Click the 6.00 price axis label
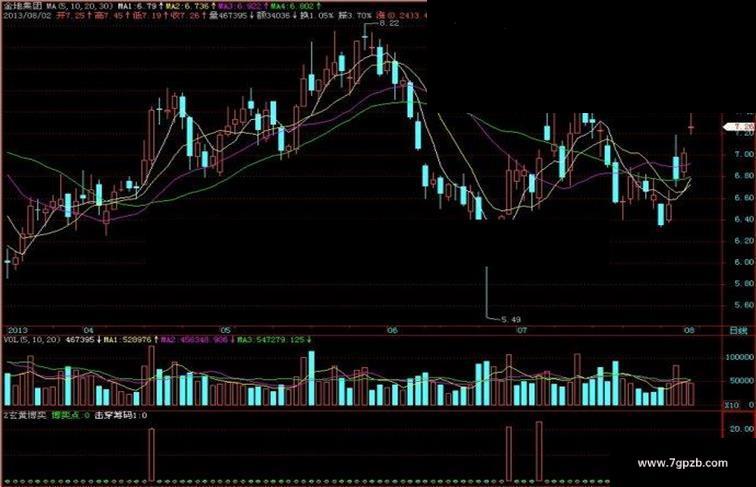This screenshot has width=756, height=487. coord(744,263)
